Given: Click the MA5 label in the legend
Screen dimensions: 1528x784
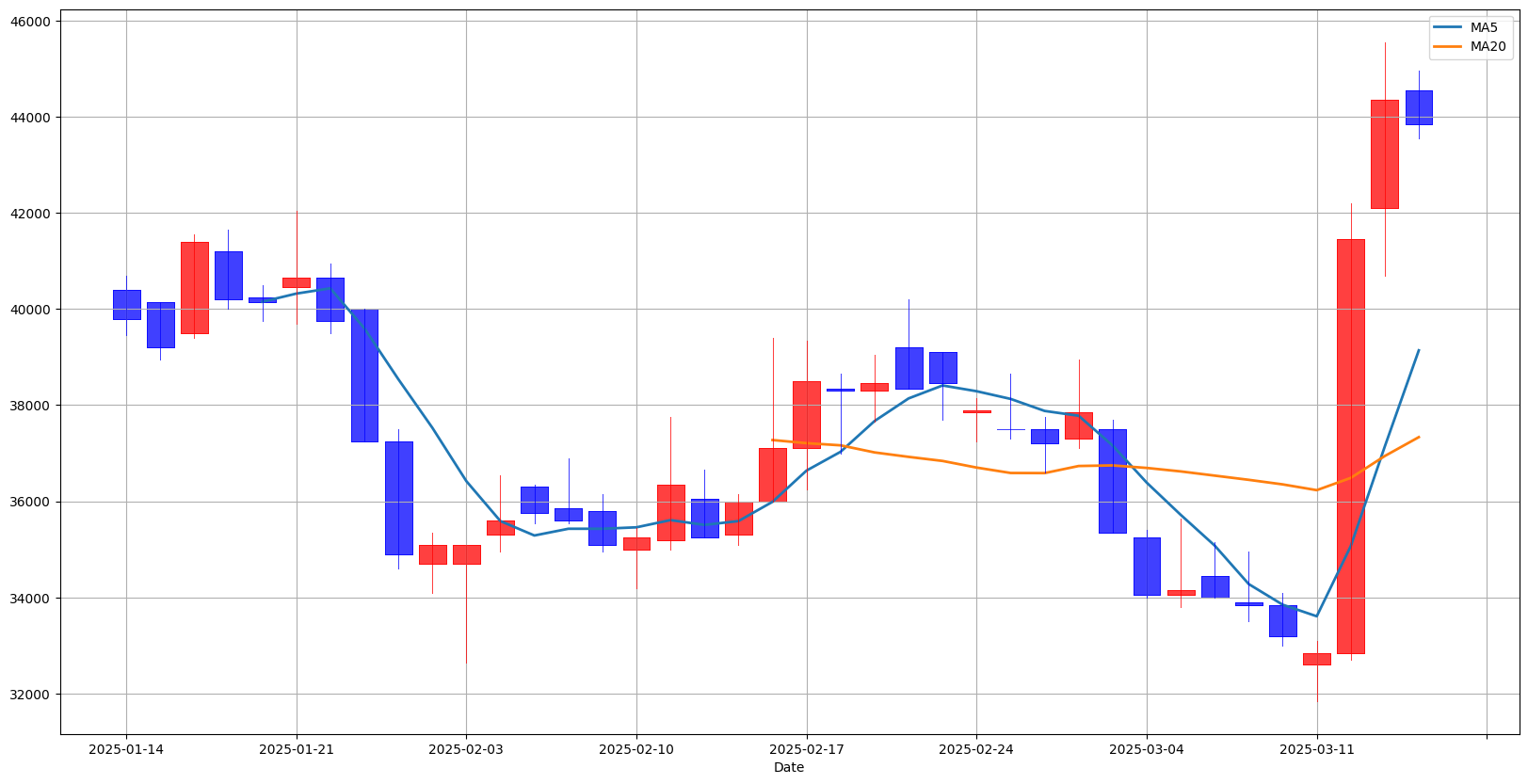Looking at the screenshot, I should 1484,27.
